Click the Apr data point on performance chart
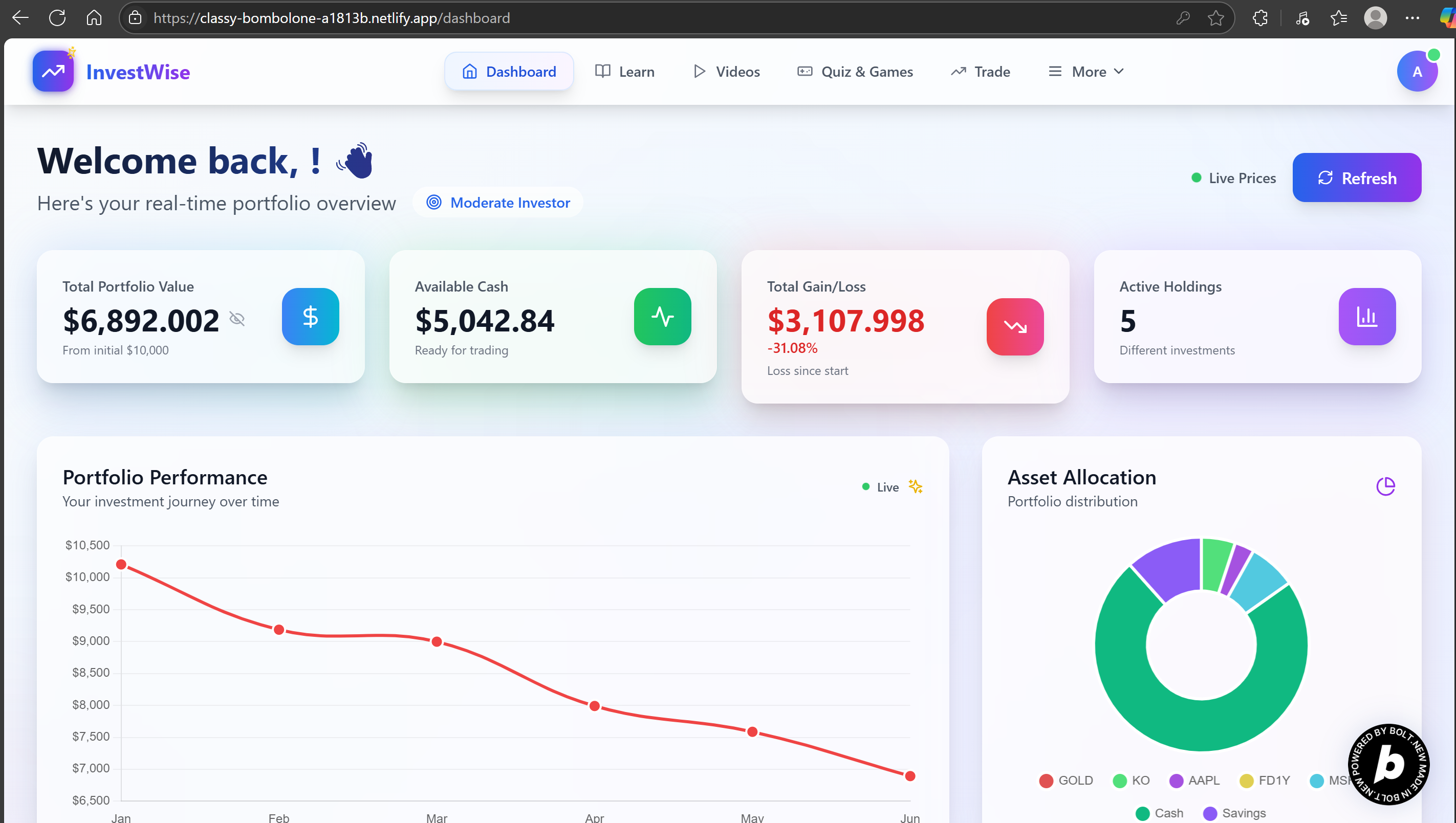Viewport: 1456px width, 823px height. pyautogui.click(x=594, y=706)
